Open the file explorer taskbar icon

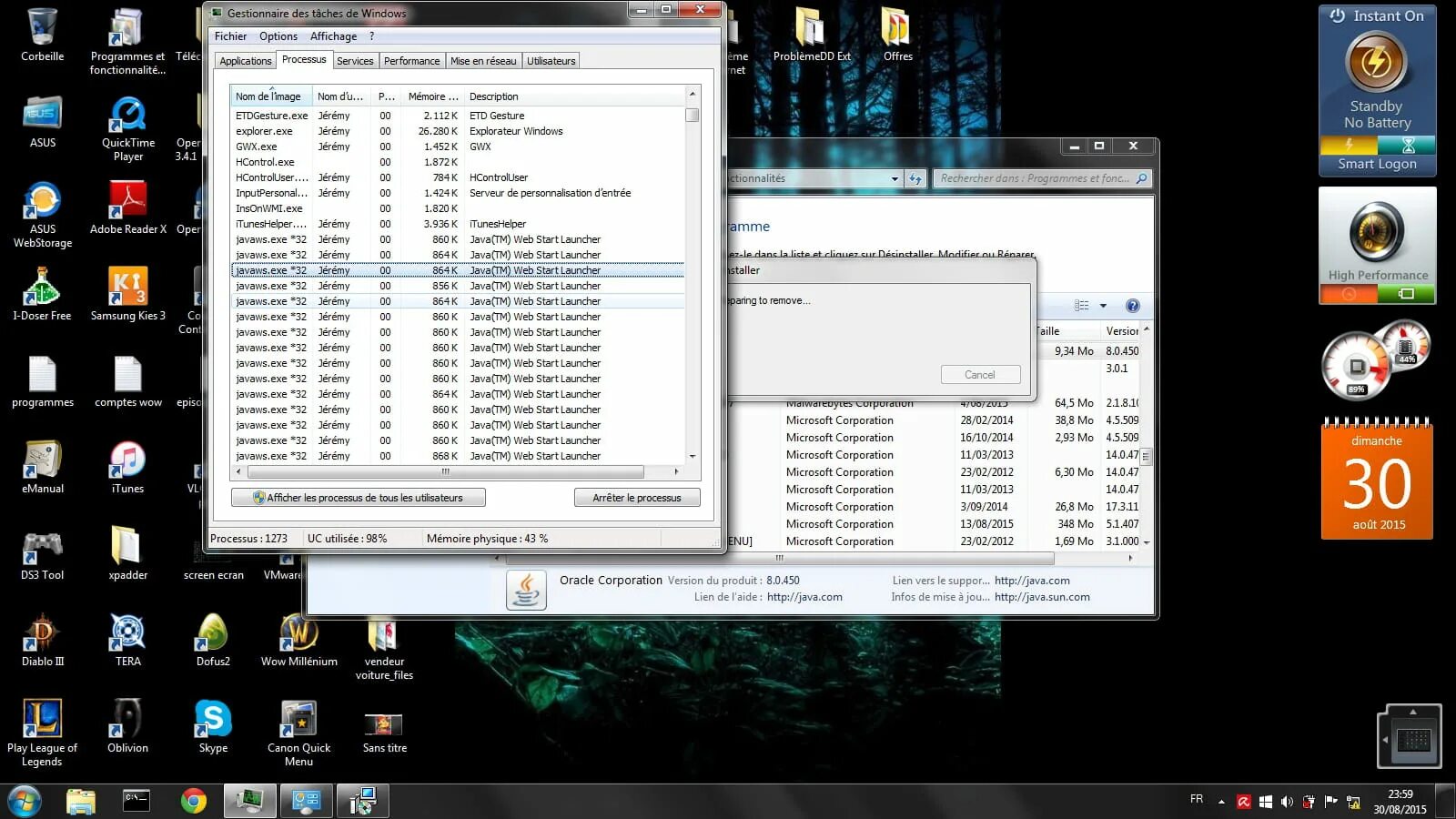(x=81, y=801)
